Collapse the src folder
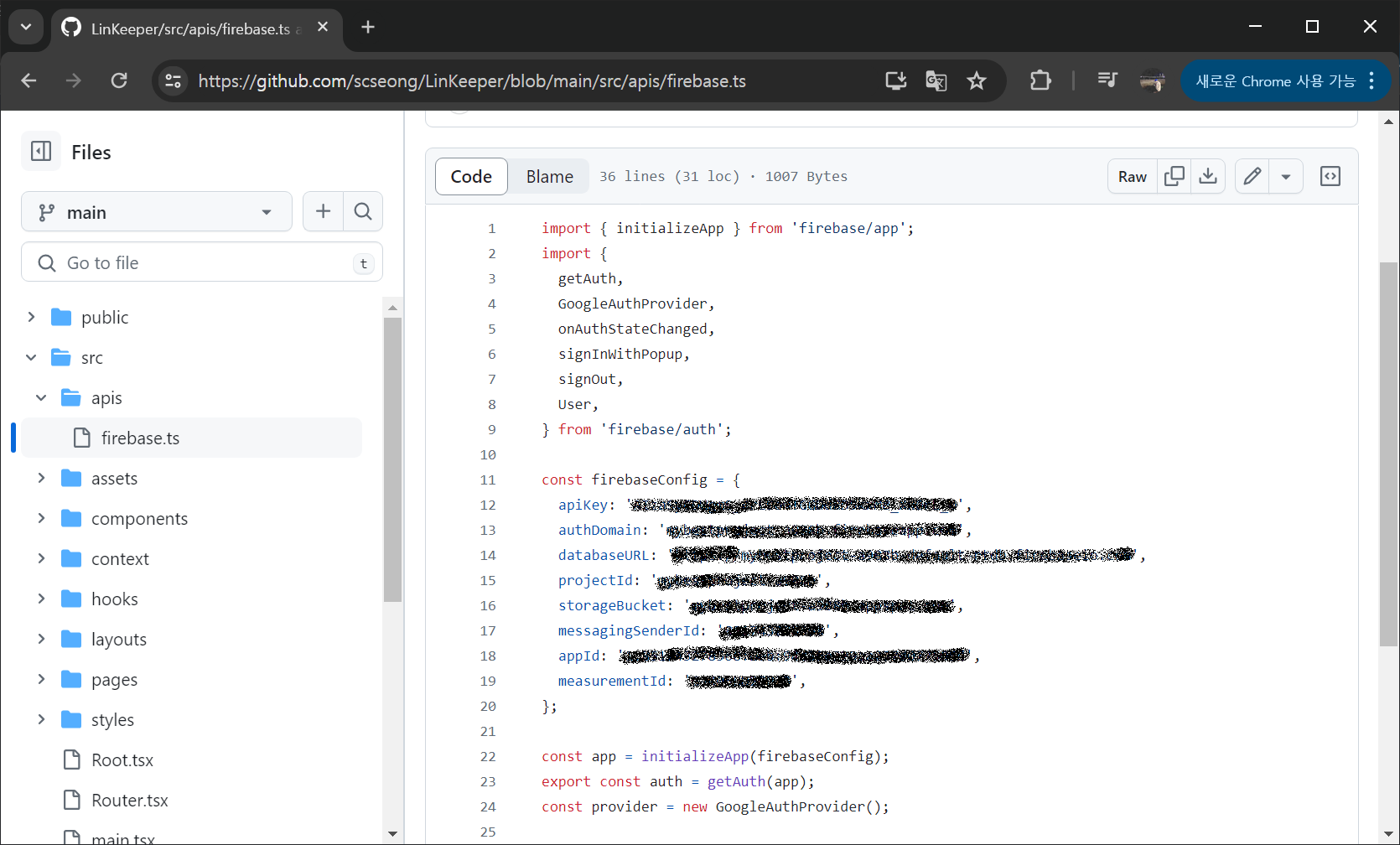Viewport: 1400px width, 845px height. click(x=31, y=357)
